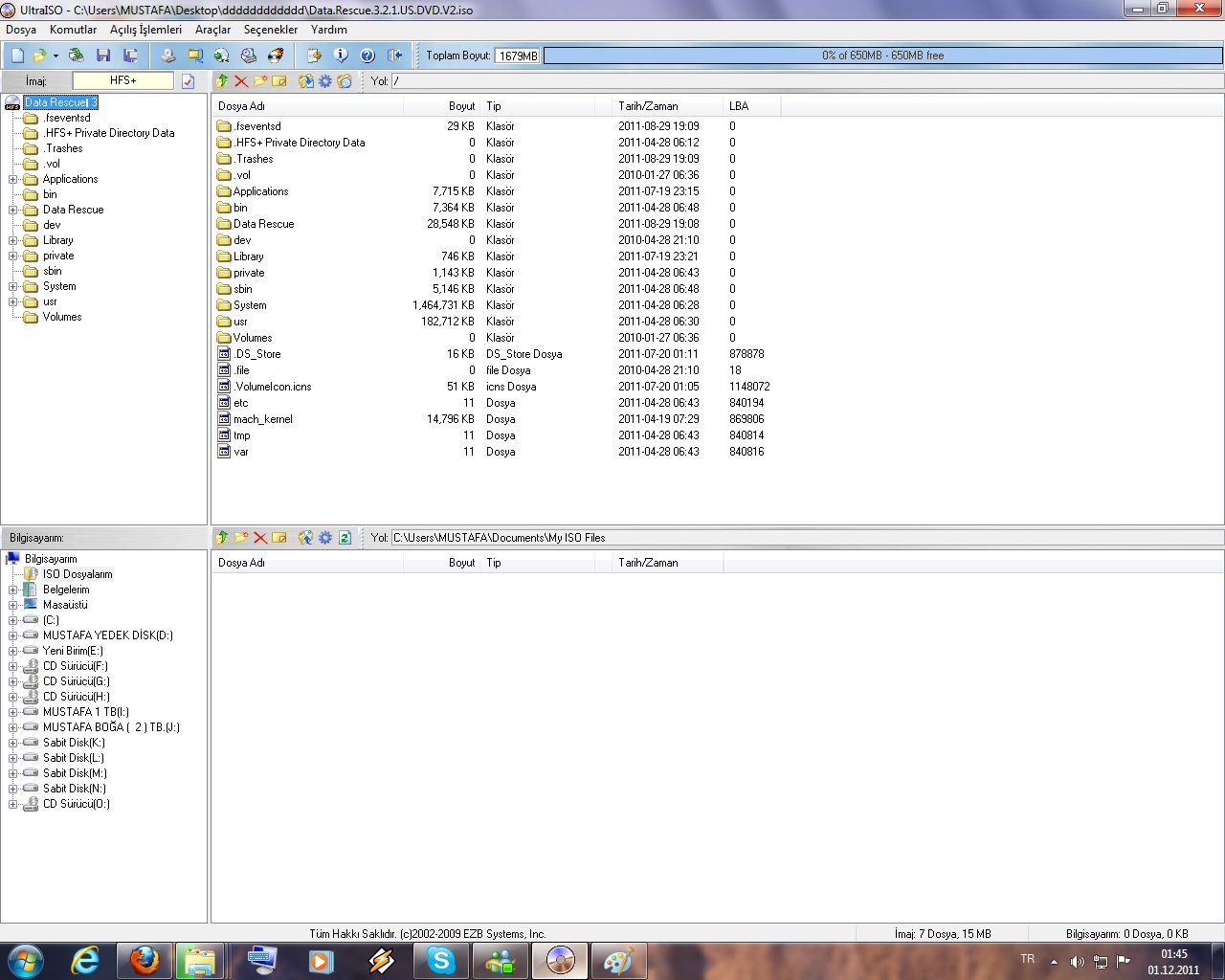Expand the Library folder in image tree
This screenshot has width=1225, height=980.
pyautogui.click(x=13, y=240)
